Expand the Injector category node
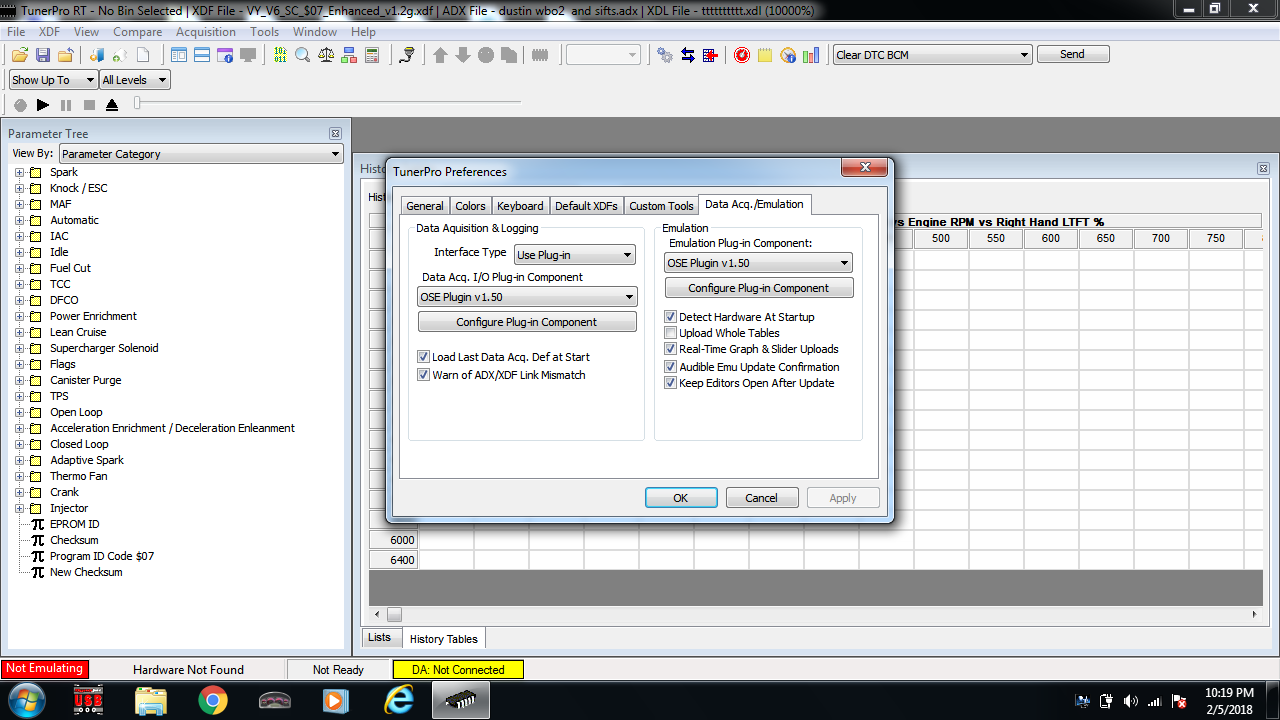Viewport: 1280px width, 720px height. (x=19, y=508)
